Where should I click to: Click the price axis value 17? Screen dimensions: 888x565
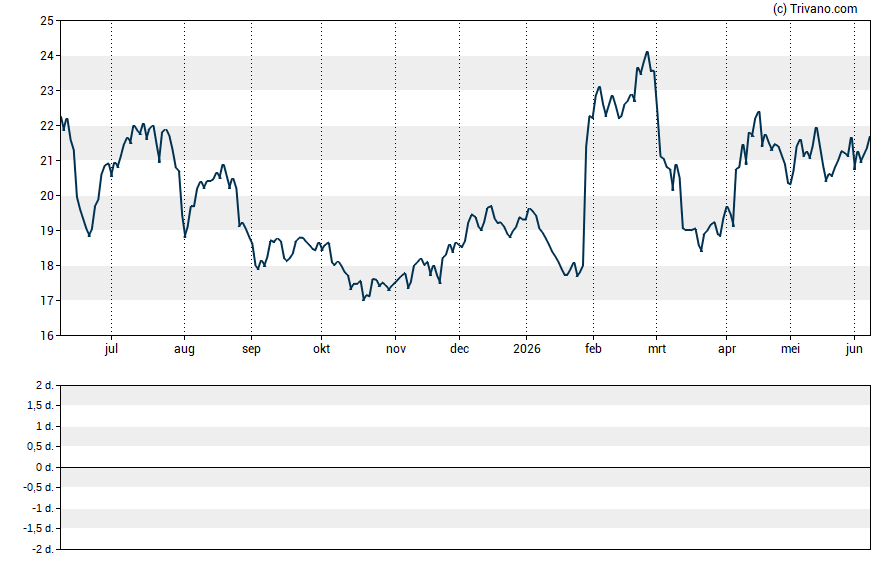pos(46,301)
